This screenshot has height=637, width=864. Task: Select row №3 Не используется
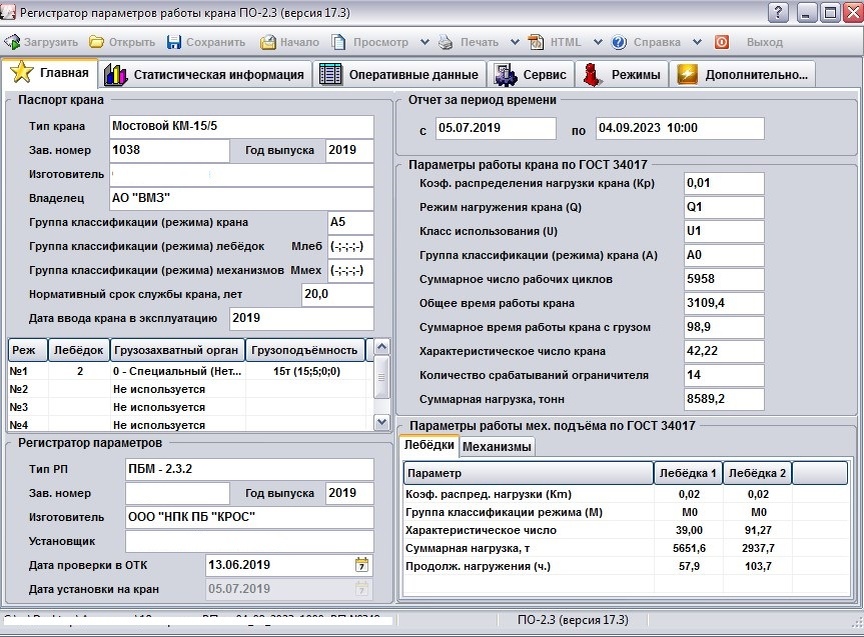pyautogui.click(x=191, y=407)
